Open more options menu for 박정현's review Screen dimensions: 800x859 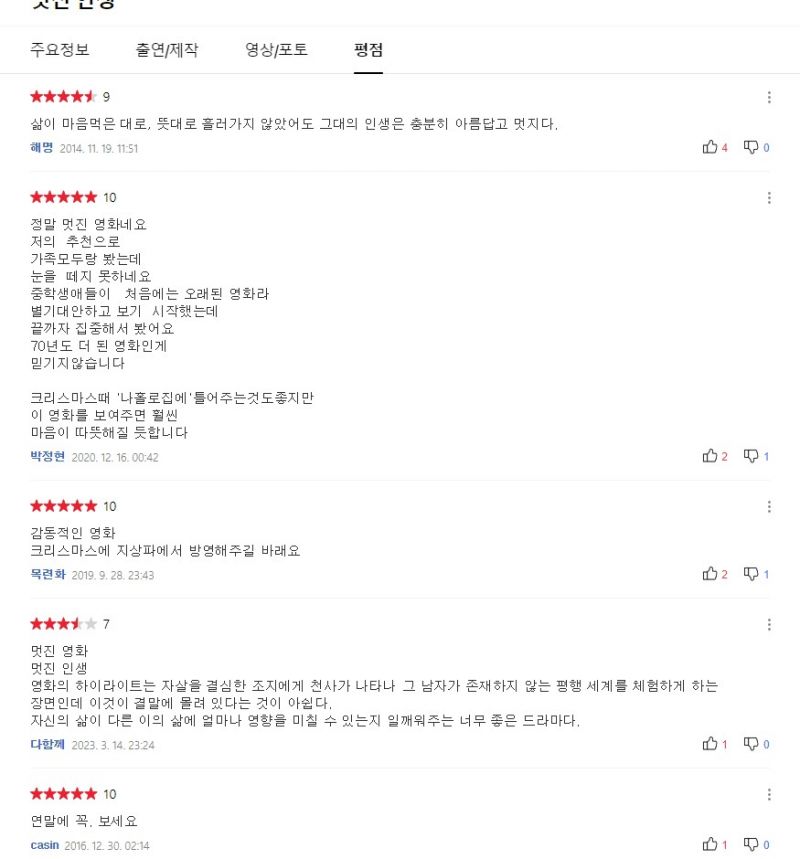(769, 198)
